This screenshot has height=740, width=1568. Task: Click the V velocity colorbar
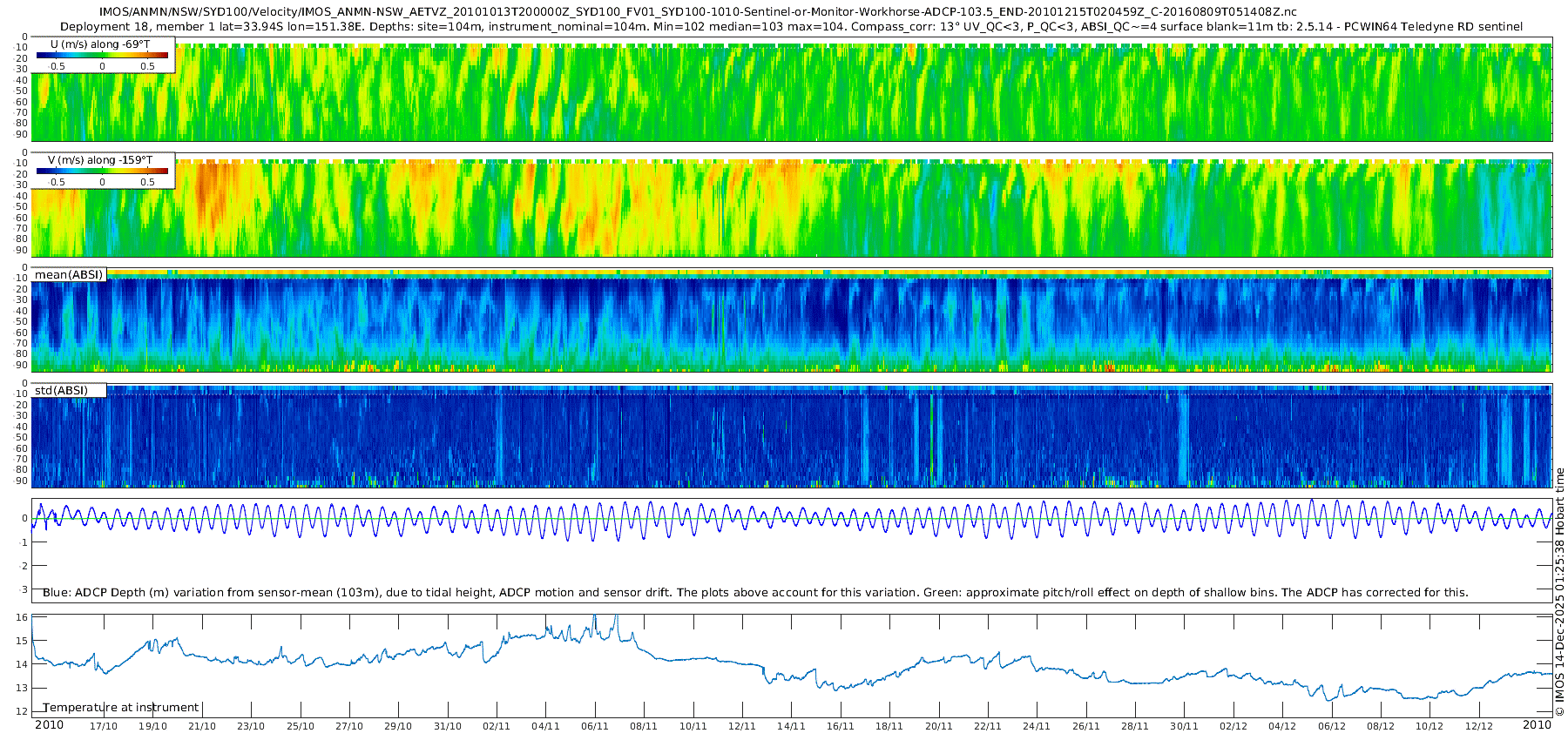102,172
